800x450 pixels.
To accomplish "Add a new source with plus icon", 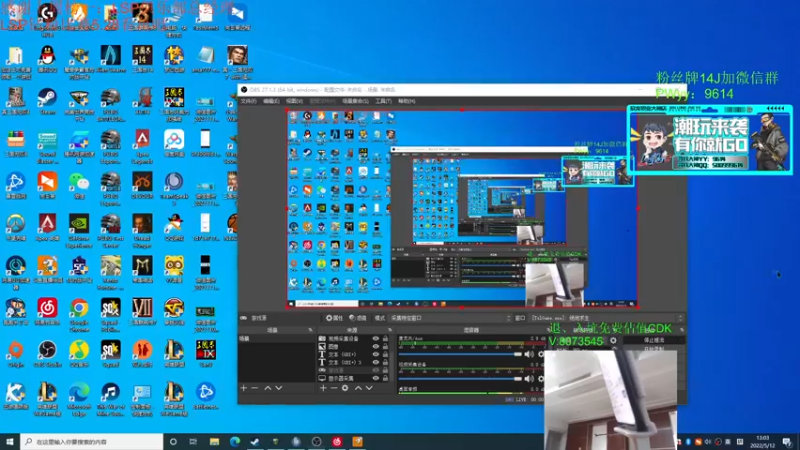I will point(323,388).
